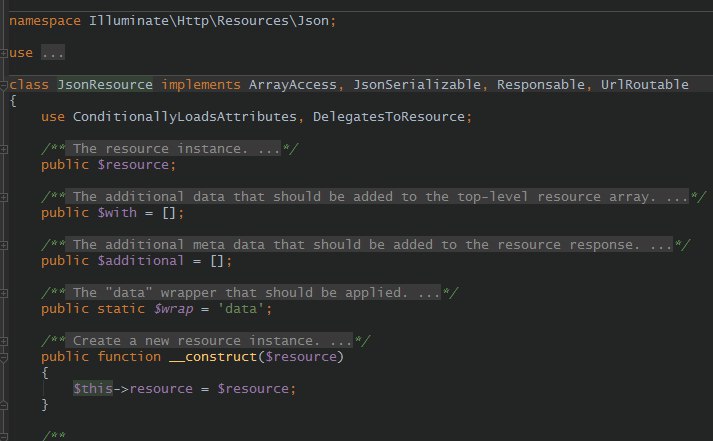Collapse the __construct function fold marker

pyautogui.click(x=4, y=358)
